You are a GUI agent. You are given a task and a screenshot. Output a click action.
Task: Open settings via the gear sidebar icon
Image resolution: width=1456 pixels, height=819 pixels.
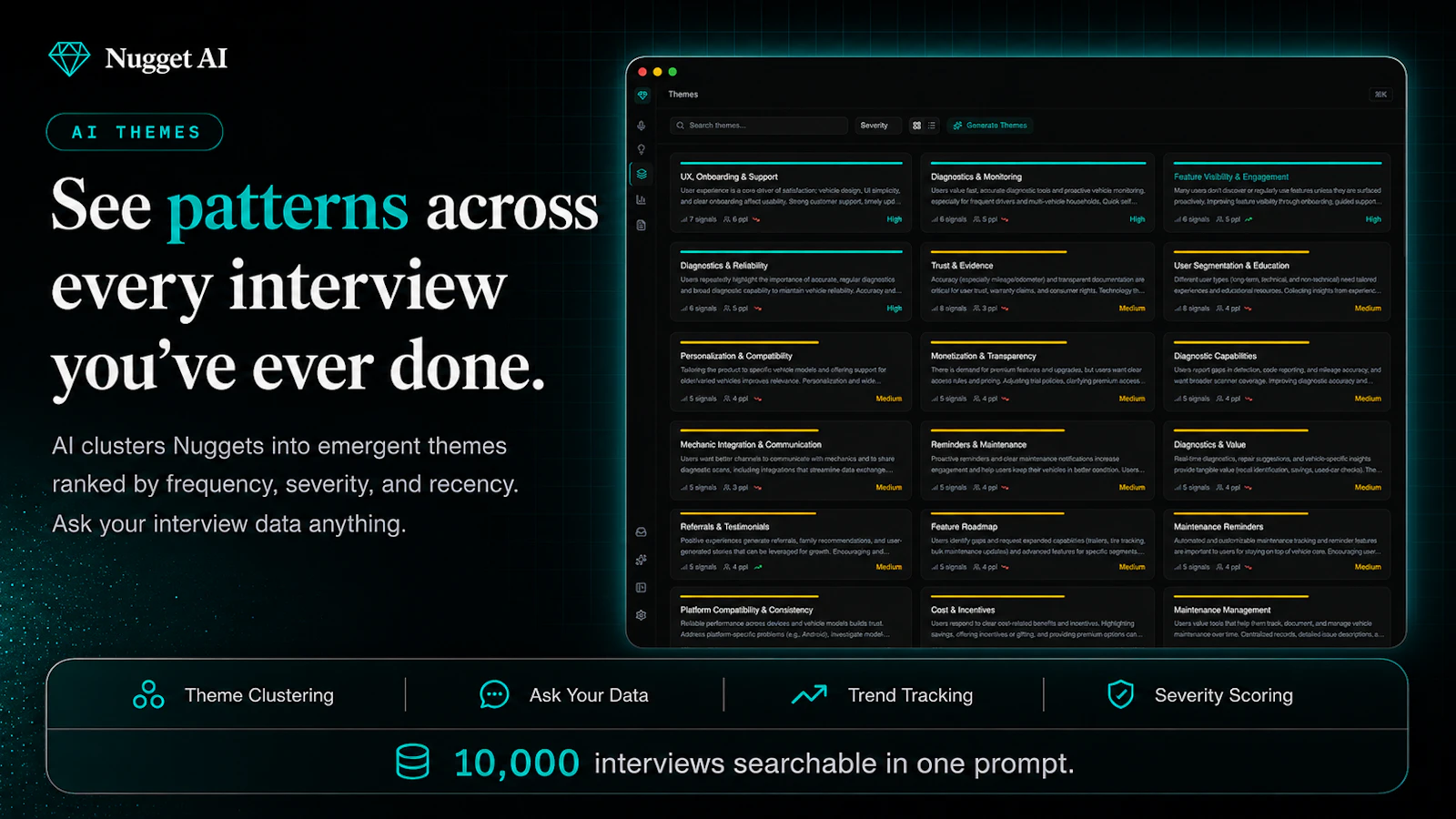click(x=642, y=615)
